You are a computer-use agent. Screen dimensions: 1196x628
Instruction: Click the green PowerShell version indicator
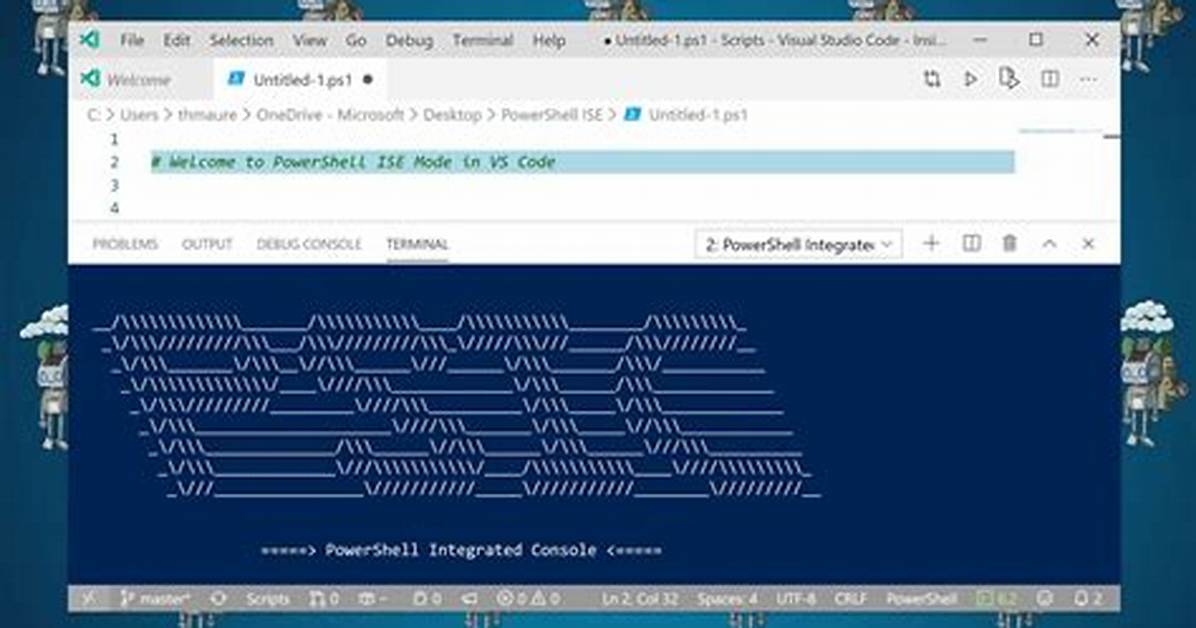click(x=998, y=599)
